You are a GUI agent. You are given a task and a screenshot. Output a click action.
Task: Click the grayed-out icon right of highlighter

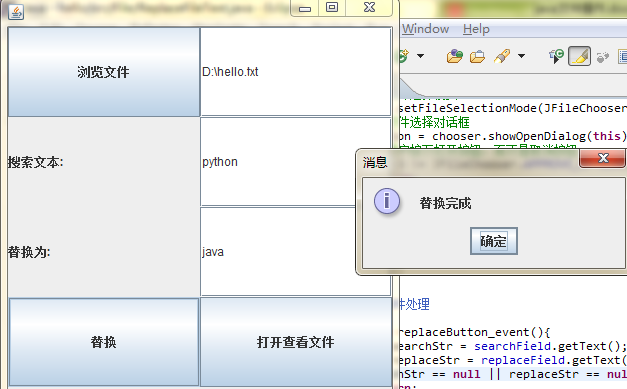pyautogui.click(x=603, y=57)
